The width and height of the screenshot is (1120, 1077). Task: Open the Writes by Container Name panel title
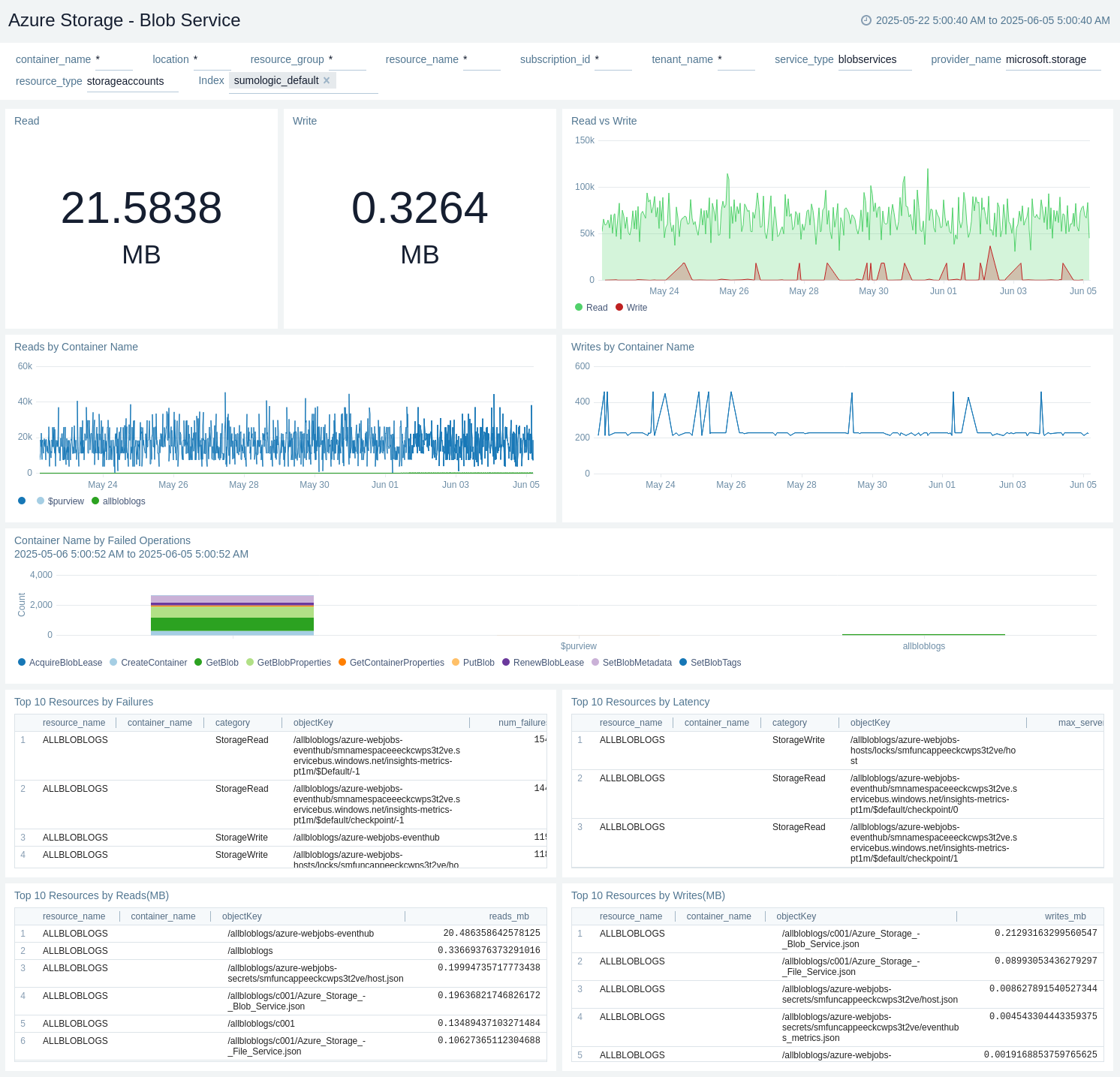633,347
